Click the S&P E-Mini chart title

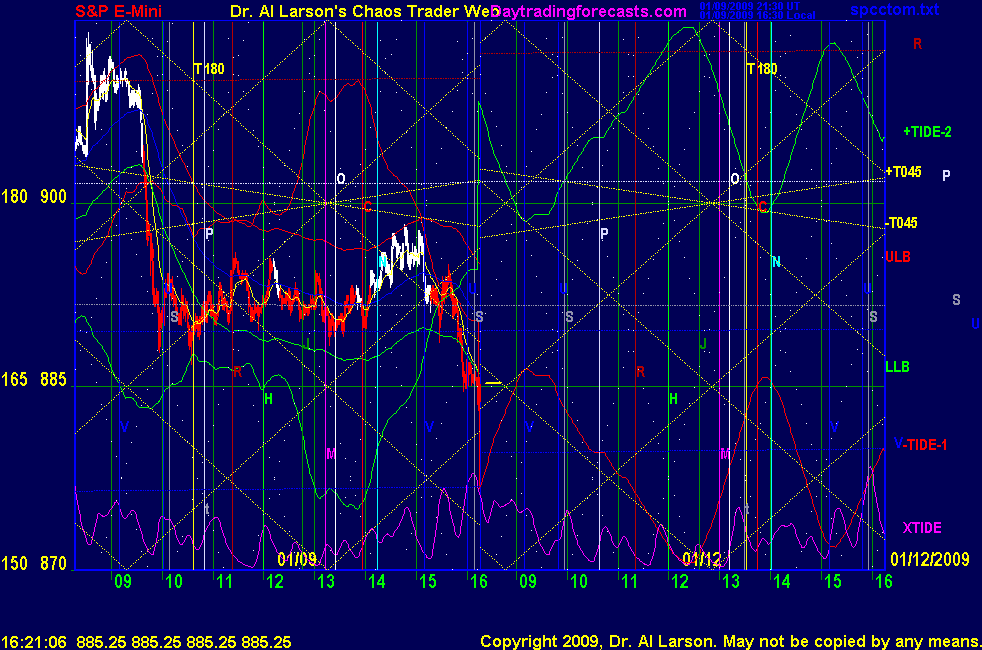pos(119,11)
